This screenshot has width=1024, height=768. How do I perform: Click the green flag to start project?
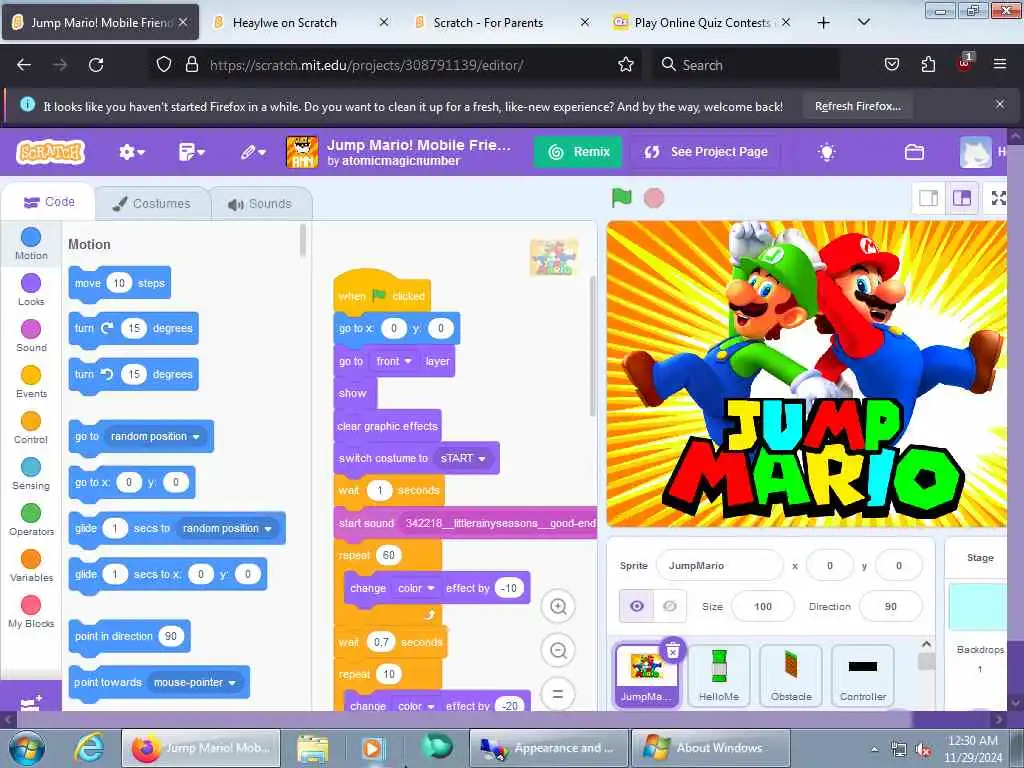click(x=621, y=197)
